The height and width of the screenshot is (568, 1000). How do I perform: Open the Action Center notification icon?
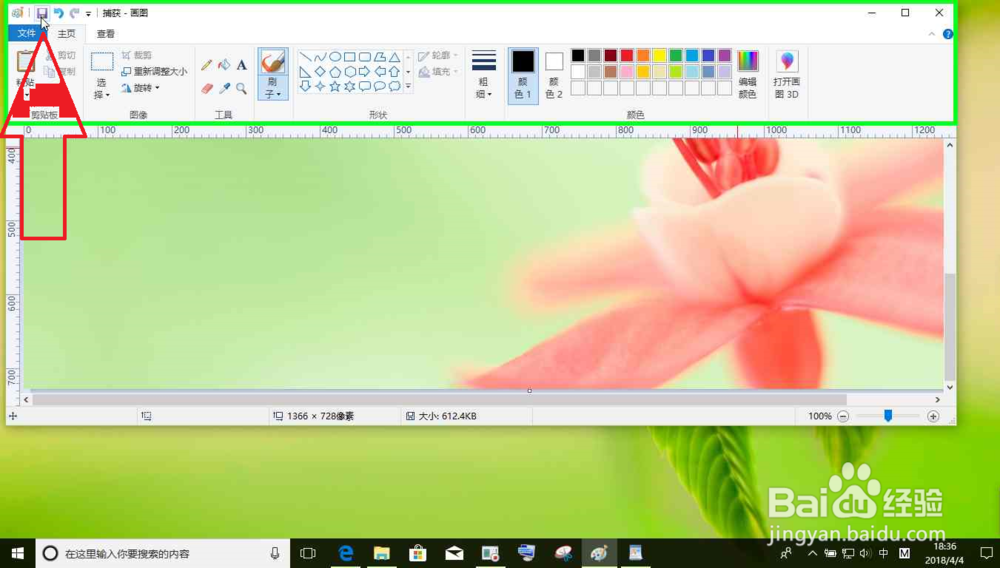click(x=986, y=553)
